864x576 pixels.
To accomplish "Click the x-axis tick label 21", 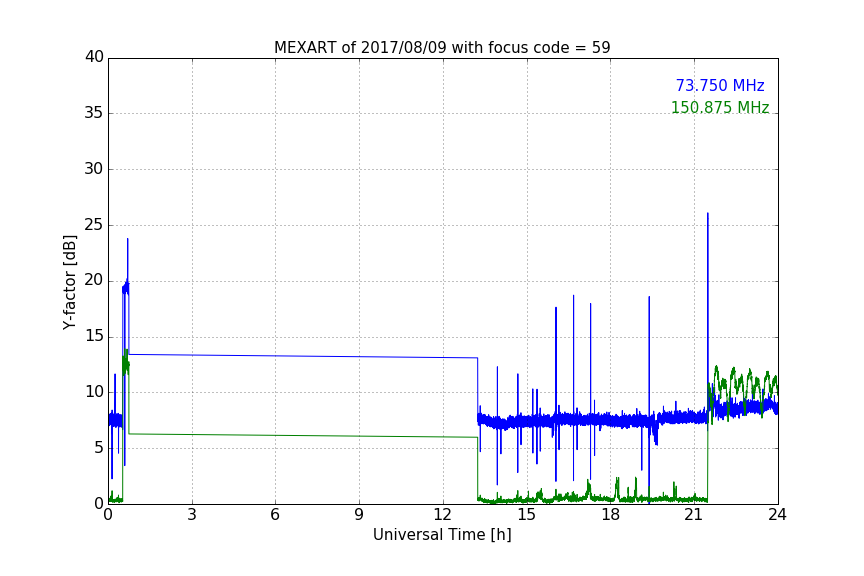I will pyautogui.click(x=694, y=515).
